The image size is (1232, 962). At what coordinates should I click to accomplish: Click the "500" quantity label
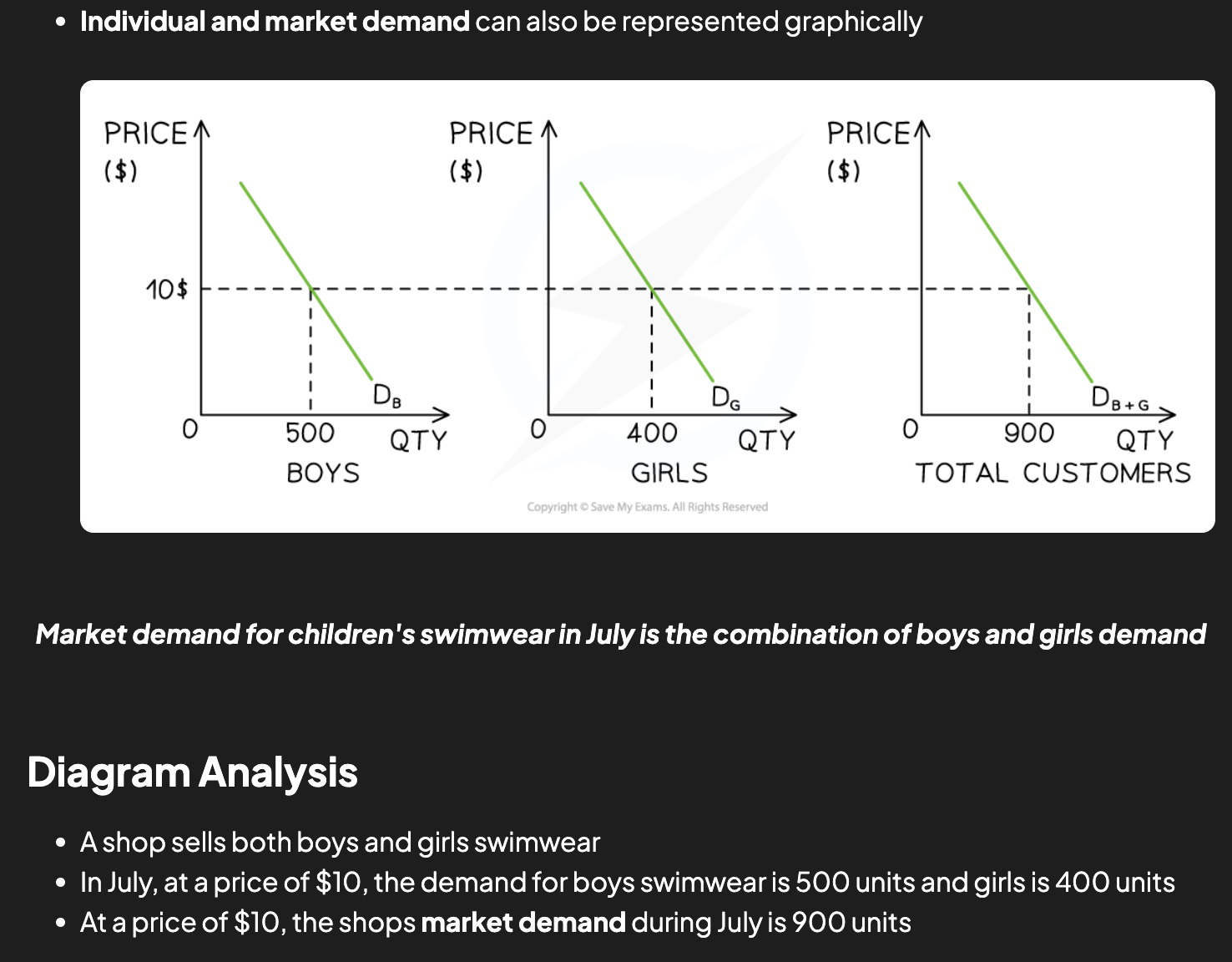(310, 433)
